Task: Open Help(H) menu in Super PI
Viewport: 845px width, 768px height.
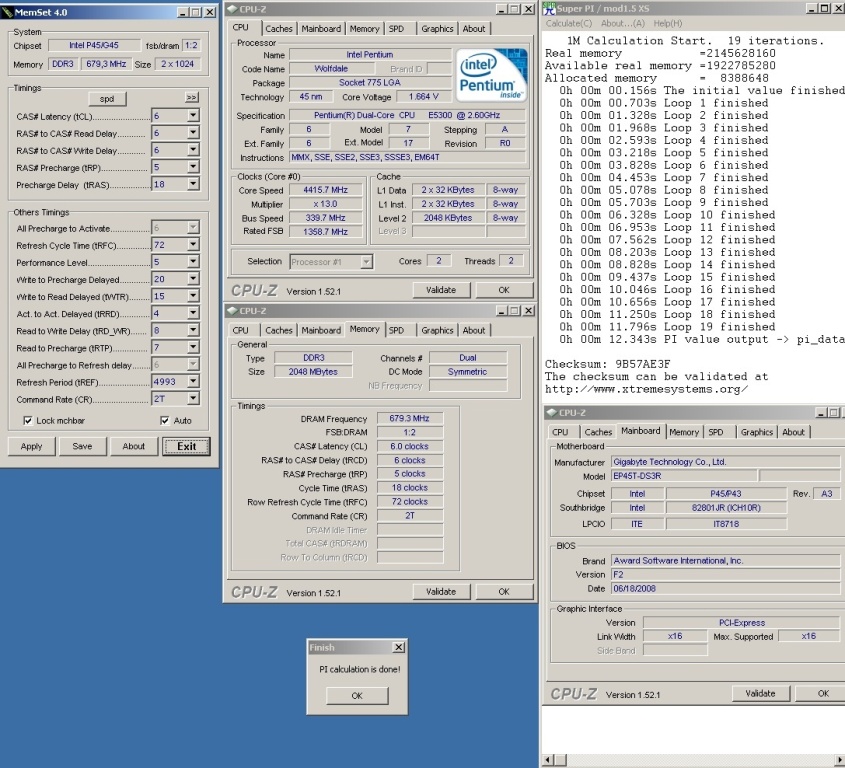Action: click(x=668, y=23)
